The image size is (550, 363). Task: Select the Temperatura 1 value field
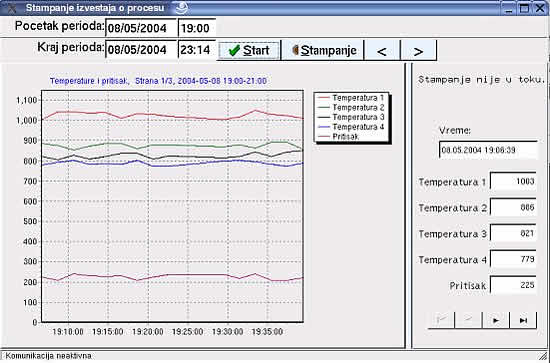[x=513, y=181]
